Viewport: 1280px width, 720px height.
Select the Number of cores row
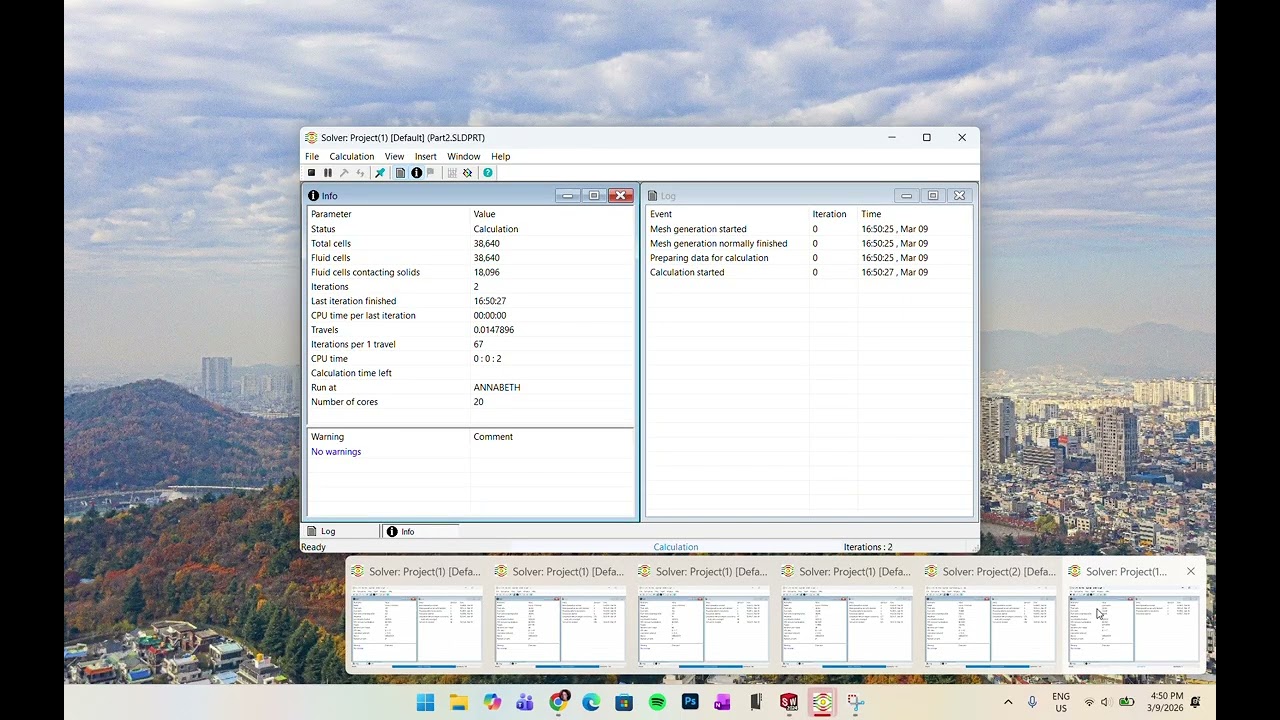click(x=470, y=402)
